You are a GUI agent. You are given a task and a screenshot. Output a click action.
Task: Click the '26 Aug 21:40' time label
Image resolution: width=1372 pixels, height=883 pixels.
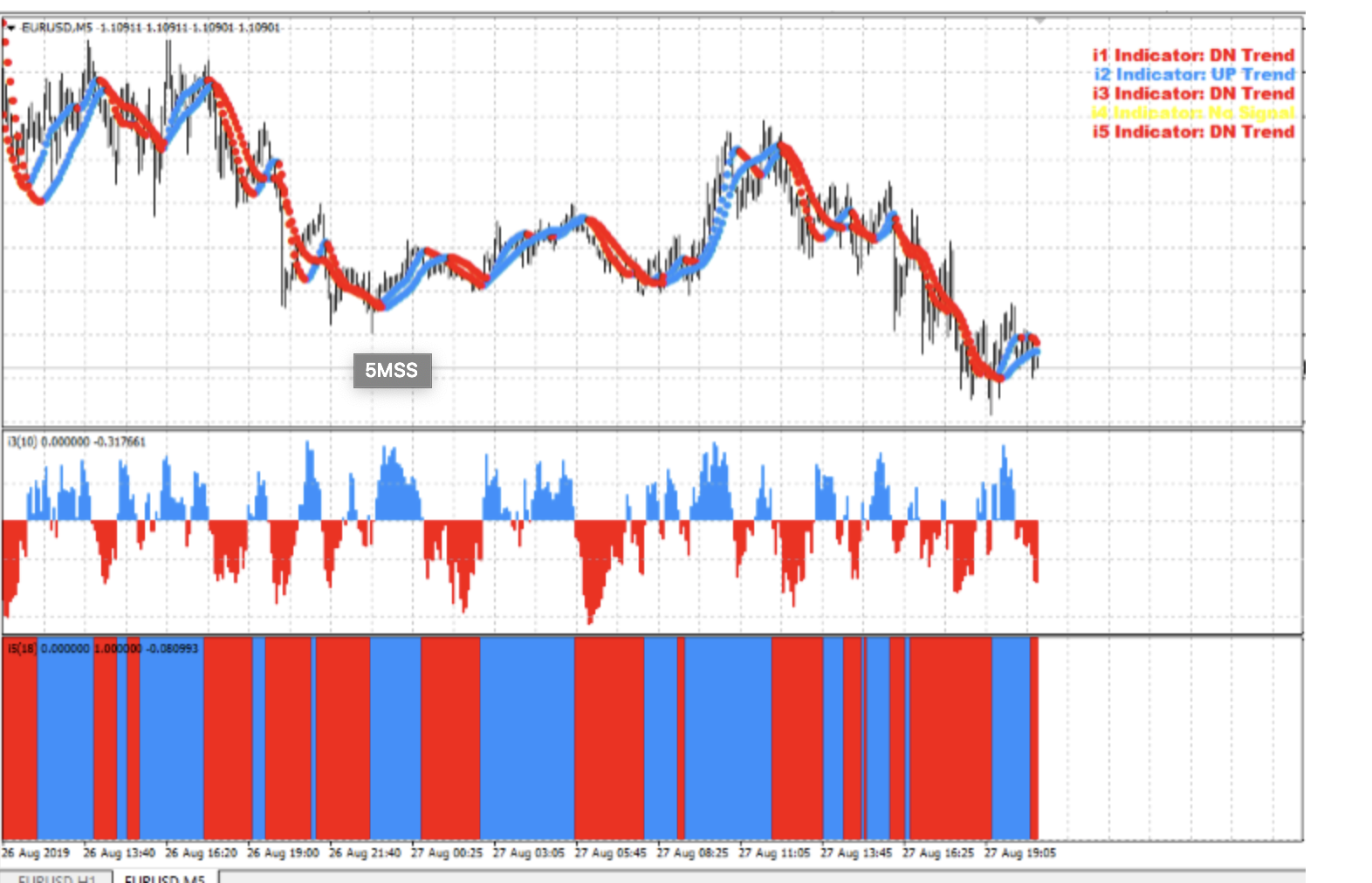coord(365,852)
